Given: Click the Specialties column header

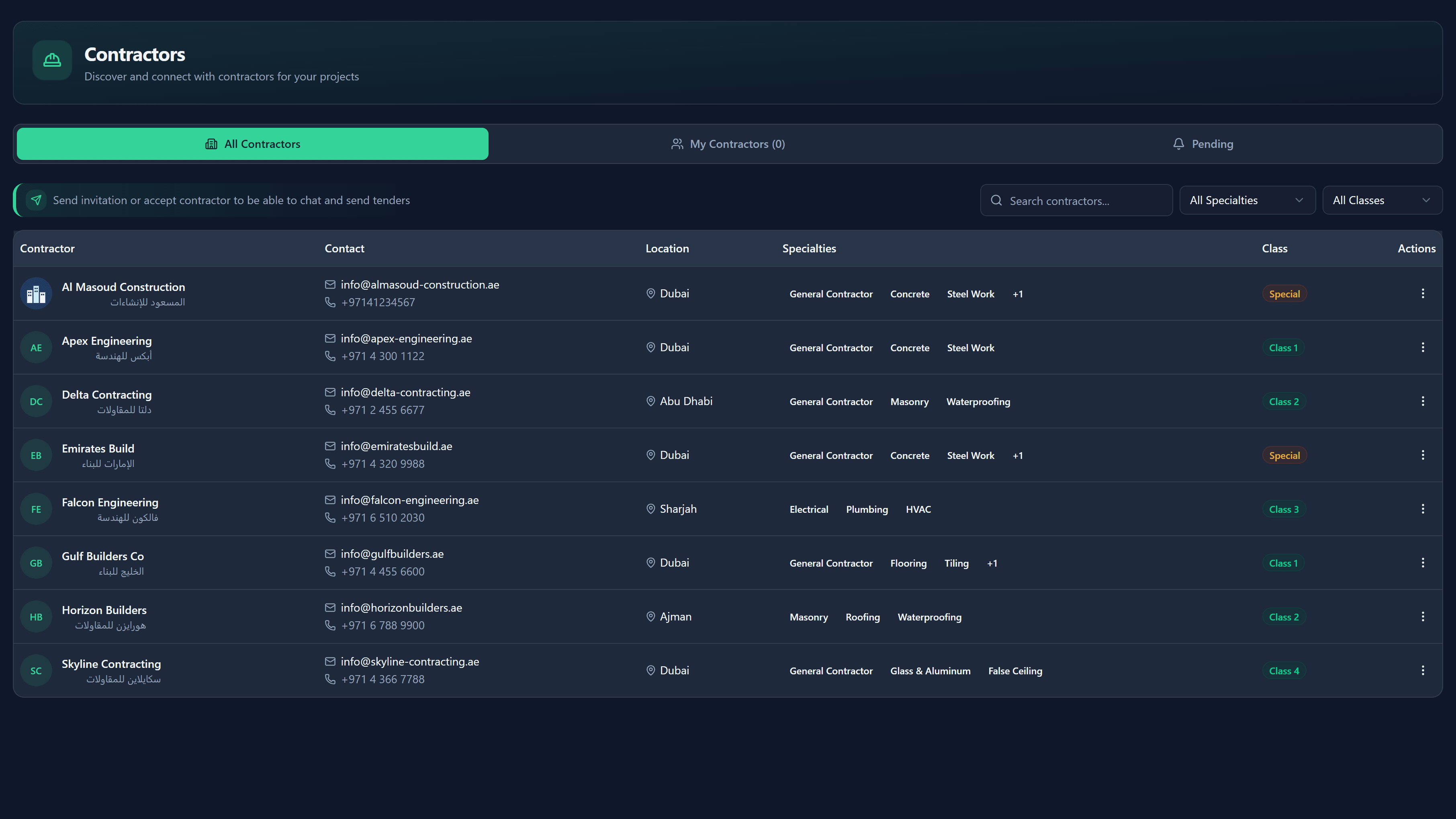Looking at the screenshot, I should tap(809, 248).
